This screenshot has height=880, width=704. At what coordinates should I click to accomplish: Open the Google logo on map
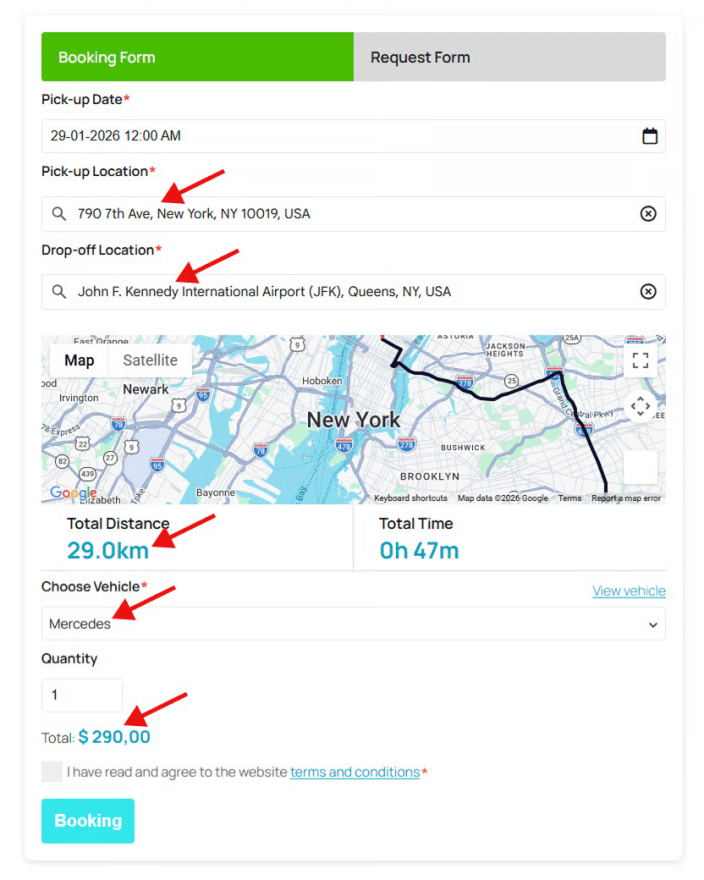[73, 493]
